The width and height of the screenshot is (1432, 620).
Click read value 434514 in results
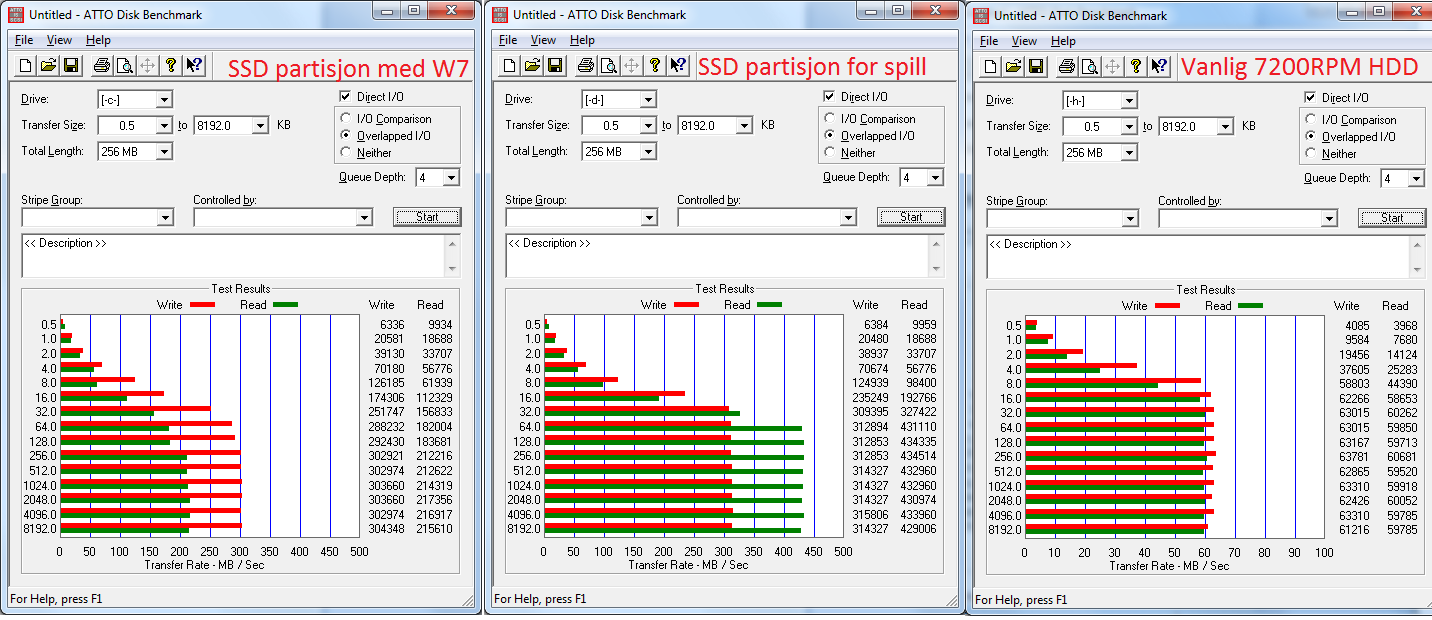pos(918,456)
